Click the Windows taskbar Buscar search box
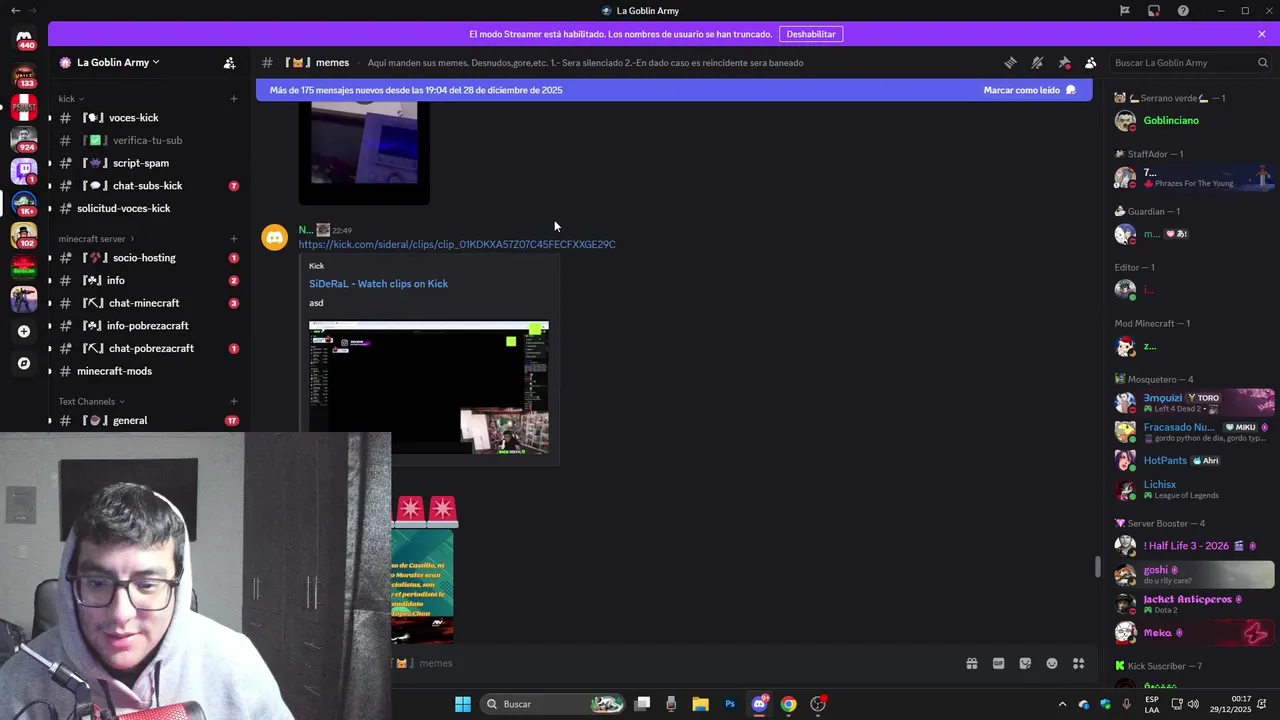 point(553,704)
